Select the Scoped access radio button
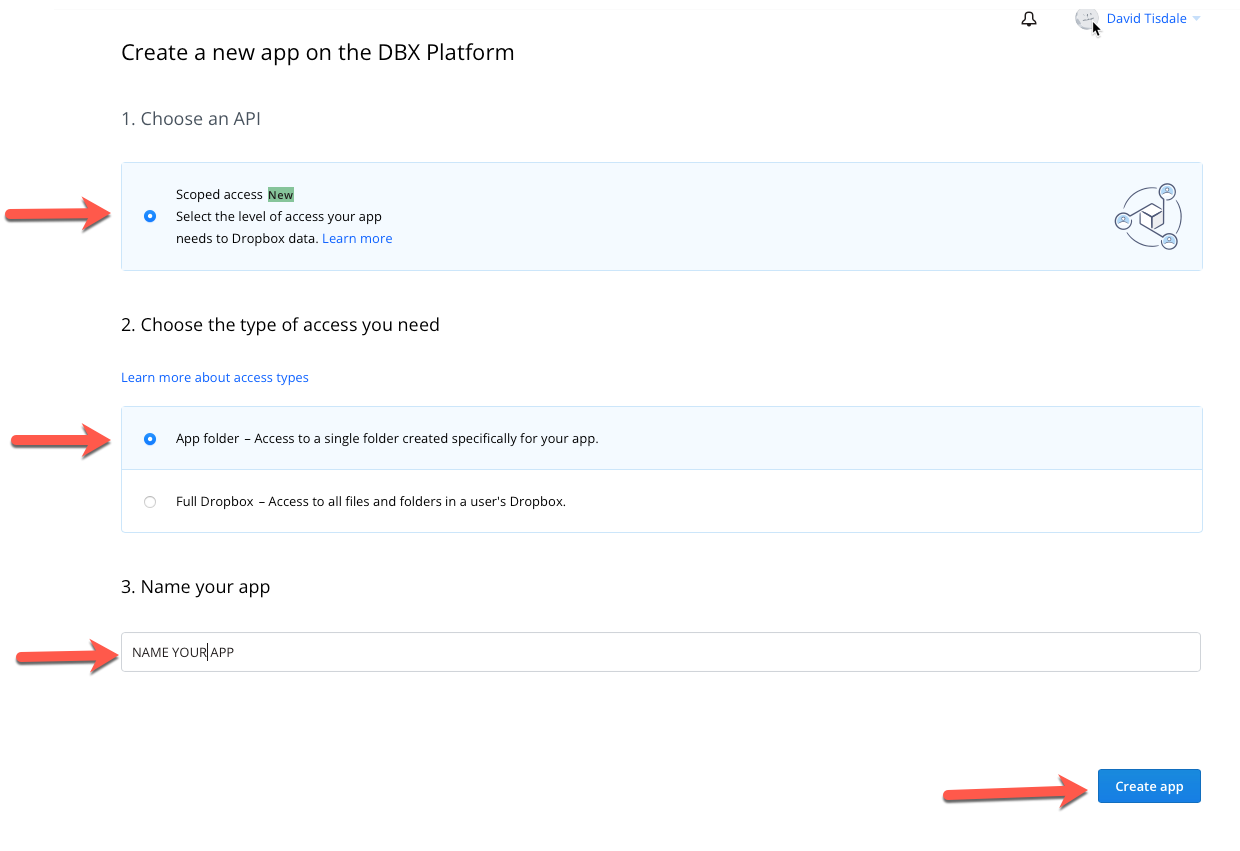1240x851 pixels. tap(150, 216)
